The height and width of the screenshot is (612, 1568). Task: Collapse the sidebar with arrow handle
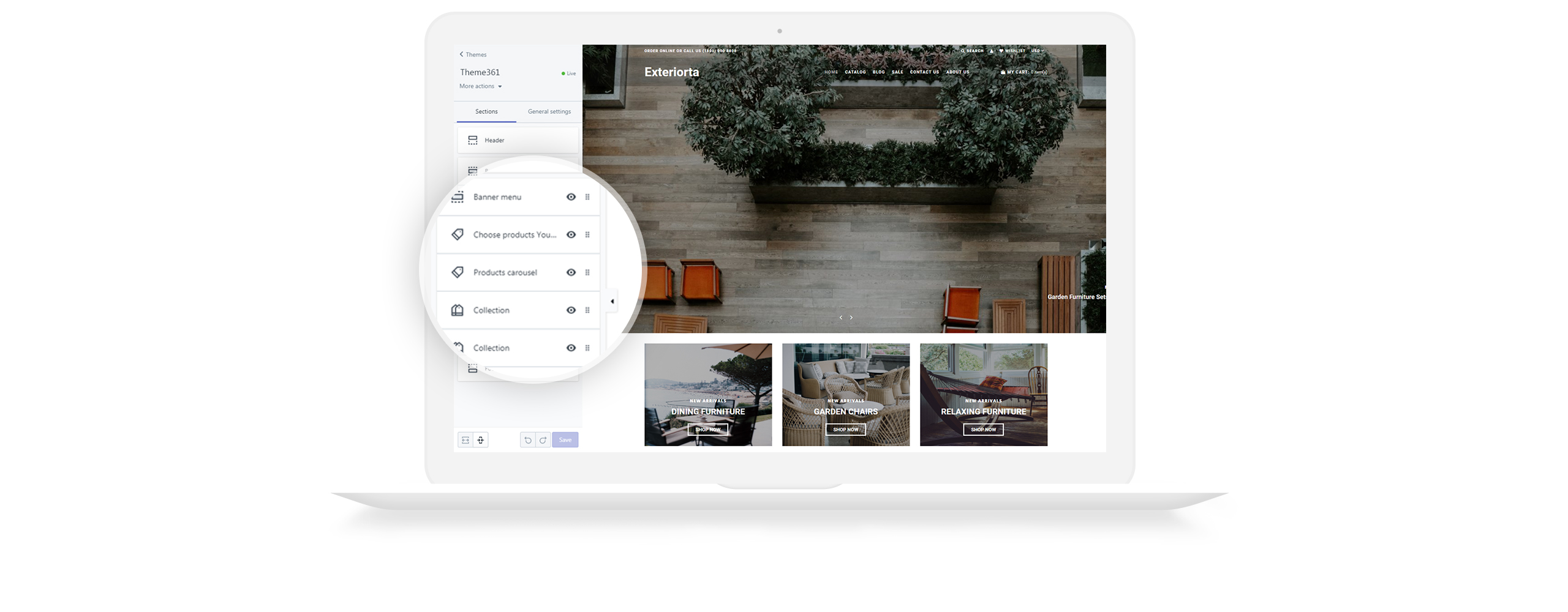point(612,301)
